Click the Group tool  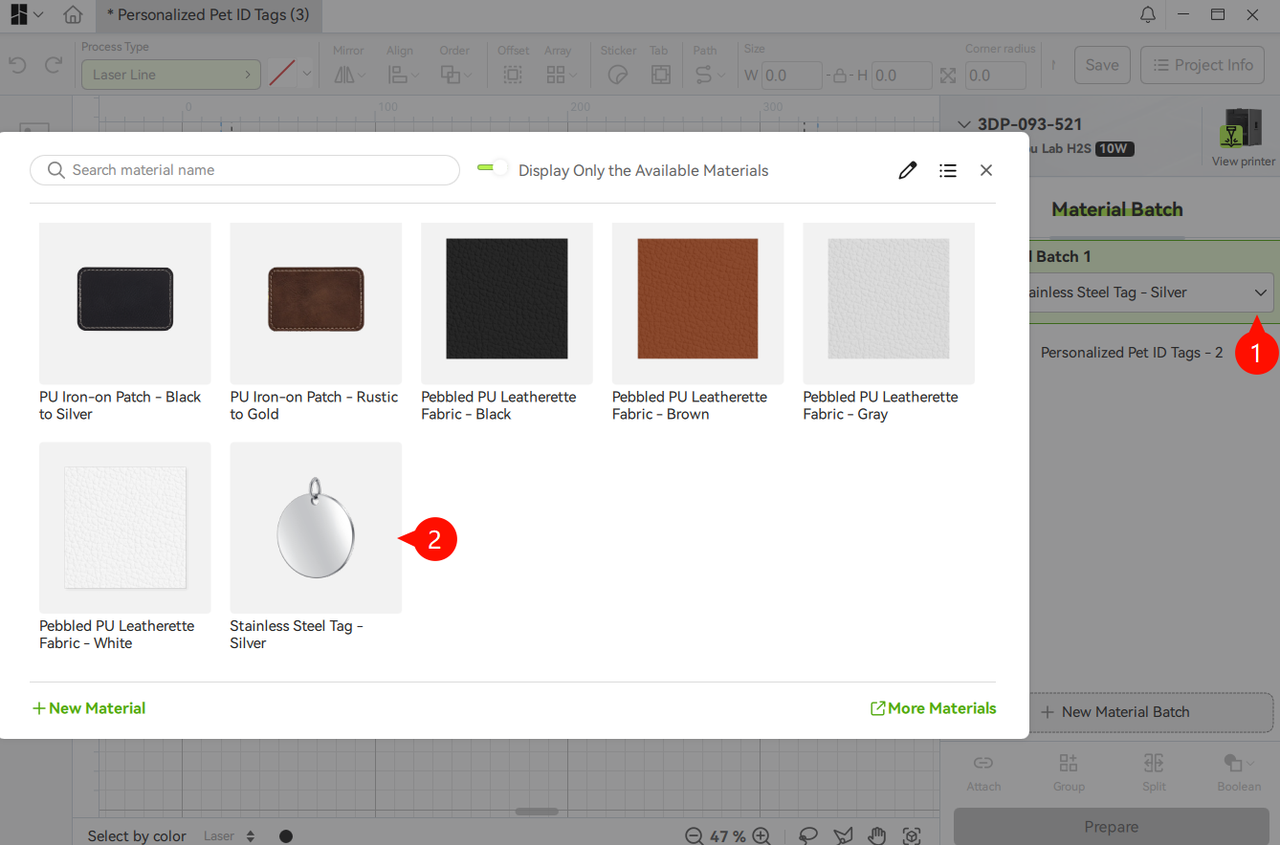(1068, 772)
